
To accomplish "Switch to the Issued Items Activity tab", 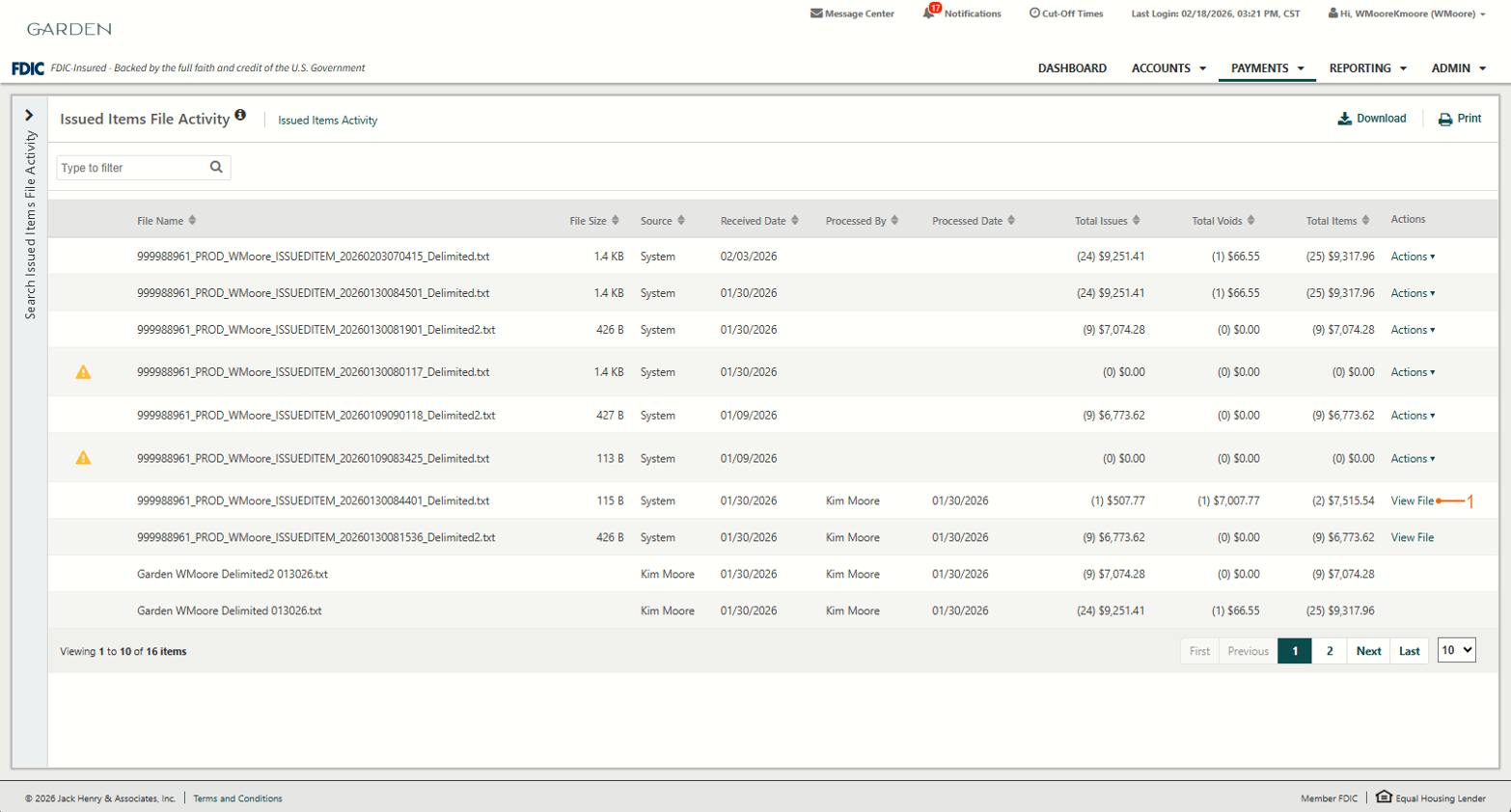I will pos(327,121).
